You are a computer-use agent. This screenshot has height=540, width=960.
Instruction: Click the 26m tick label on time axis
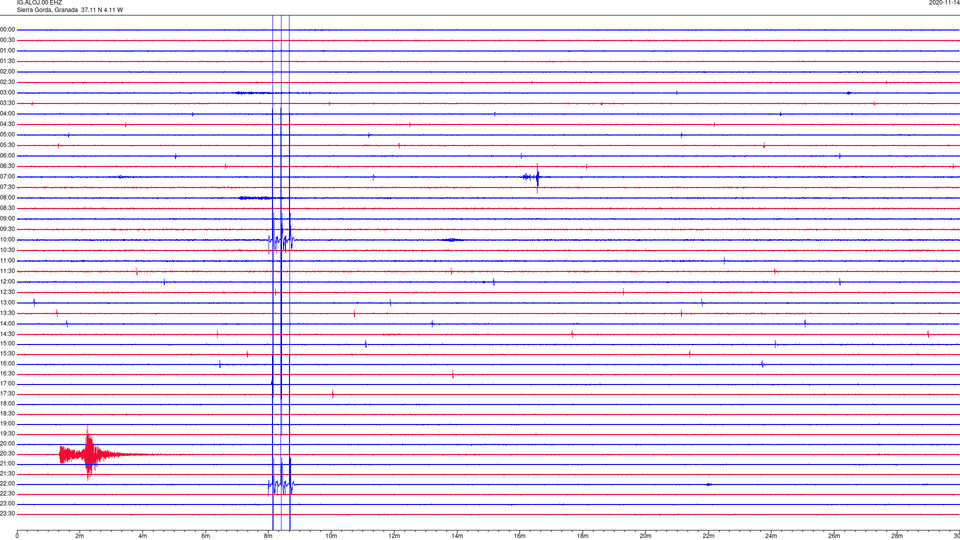pos(834,536)
